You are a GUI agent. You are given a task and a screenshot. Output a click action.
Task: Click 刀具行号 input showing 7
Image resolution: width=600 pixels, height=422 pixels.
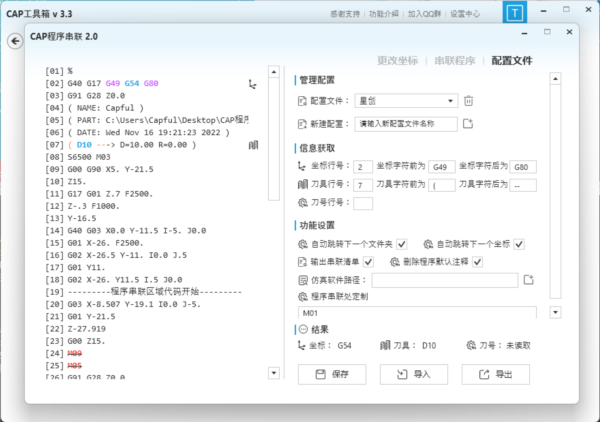pos(363,185)
